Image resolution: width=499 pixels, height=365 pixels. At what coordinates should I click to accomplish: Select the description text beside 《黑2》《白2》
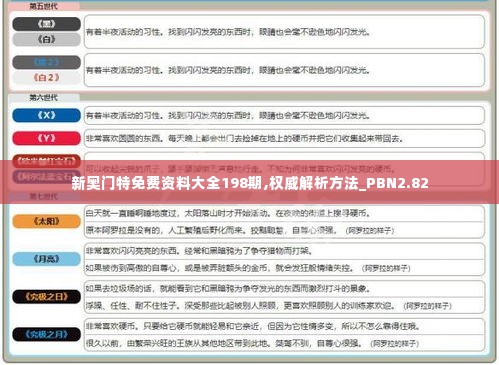point(228,70)
